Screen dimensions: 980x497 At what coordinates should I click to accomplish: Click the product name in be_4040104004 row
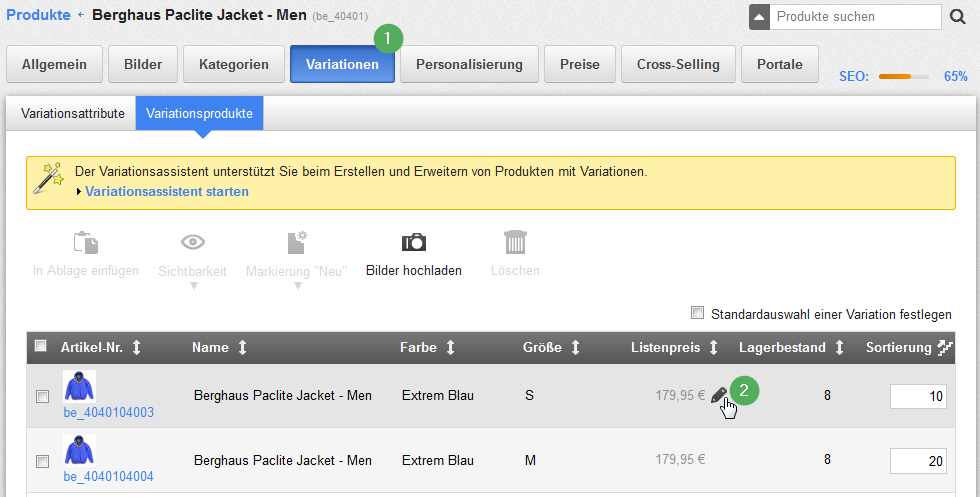click(x=282, y=461)
